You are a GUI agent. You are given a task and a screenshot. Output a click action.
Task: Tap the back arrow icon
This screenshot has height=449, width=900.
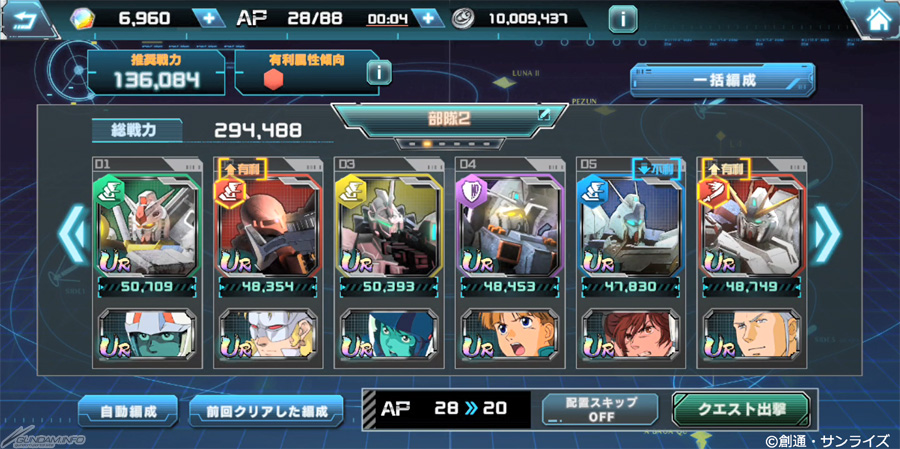pyautogui.click(x=21, y=20)
